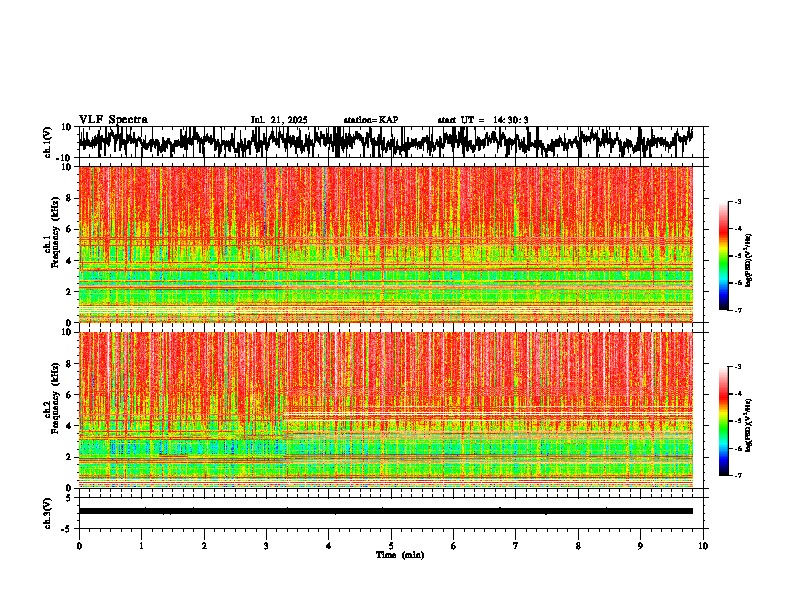Click the log(PSD) label beside ch.2 colorbar
The height and width of the screenshot is (612, 792).
(x=749, y=424)
